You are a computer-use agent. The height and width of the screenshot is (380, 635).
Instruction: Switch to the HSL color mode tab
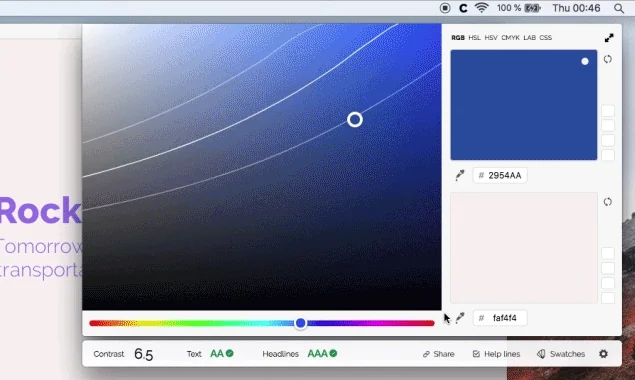(x=474, y=38)
